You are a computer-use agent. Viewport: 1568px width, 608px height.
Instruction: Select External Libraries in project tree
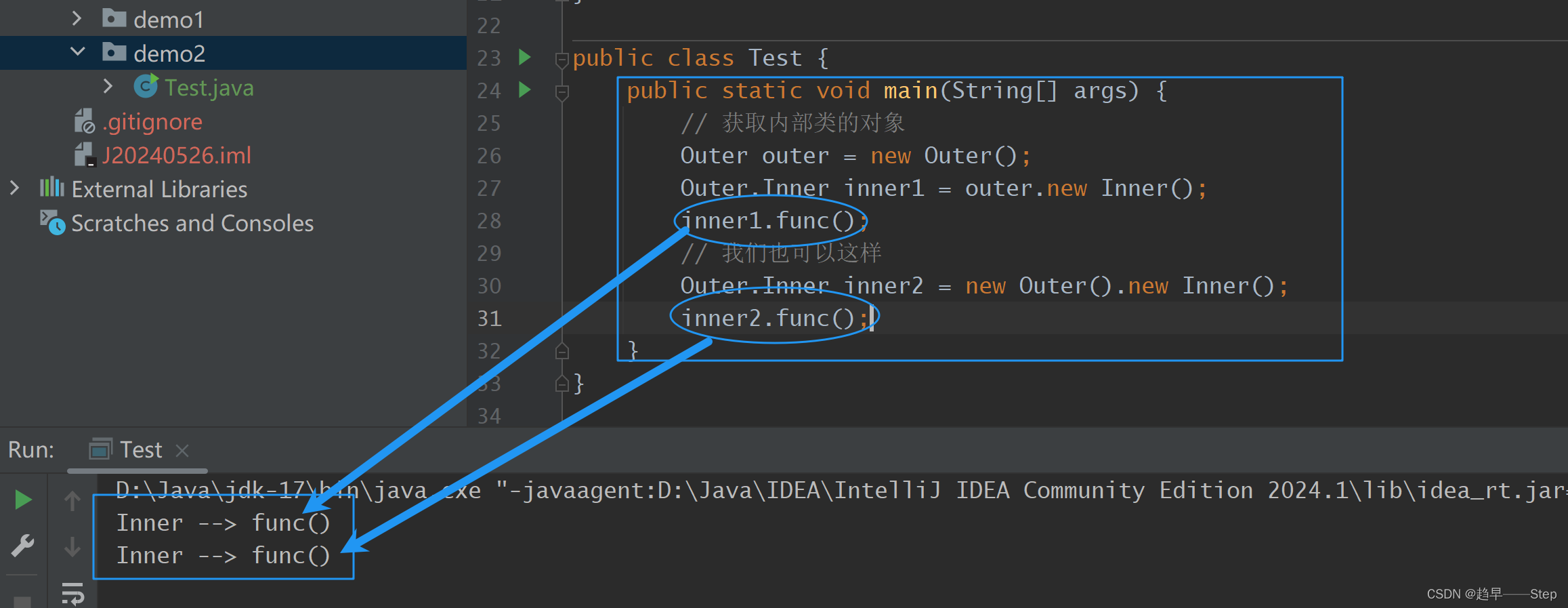[160, 189]
